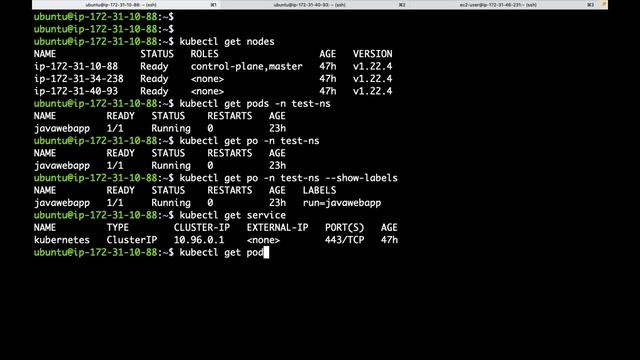
Task: Click <none> role of ip-172-31-34-238 node
Action: coord(207,79)
